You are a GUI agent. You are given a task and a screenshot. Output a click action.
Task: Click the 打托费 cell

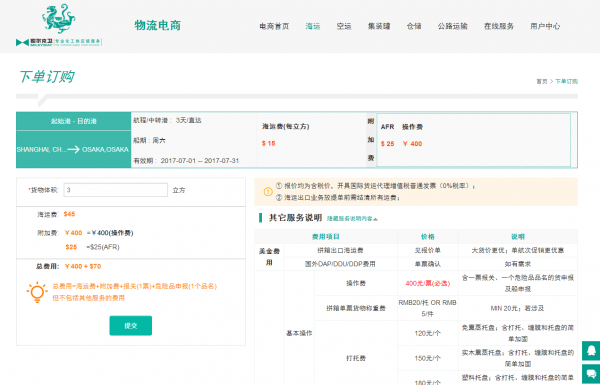(x=356, y=358)
